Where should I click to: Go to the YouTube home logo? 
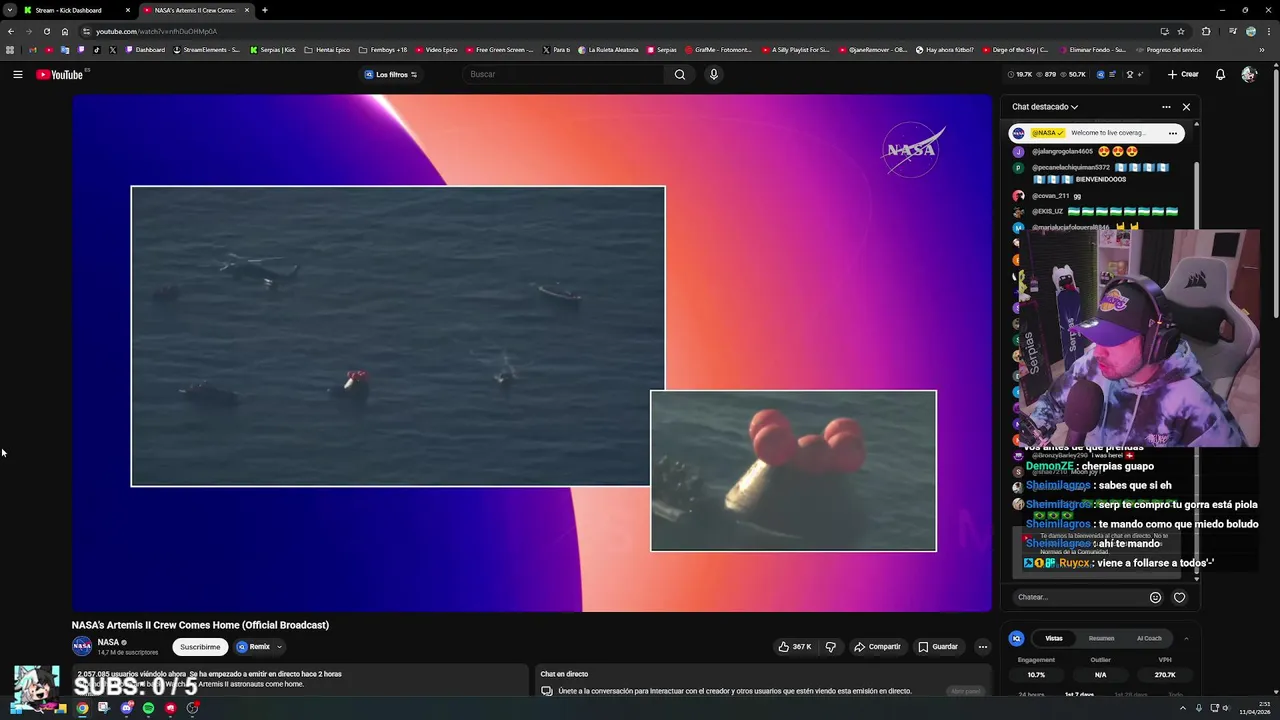(x=60, y=75)
